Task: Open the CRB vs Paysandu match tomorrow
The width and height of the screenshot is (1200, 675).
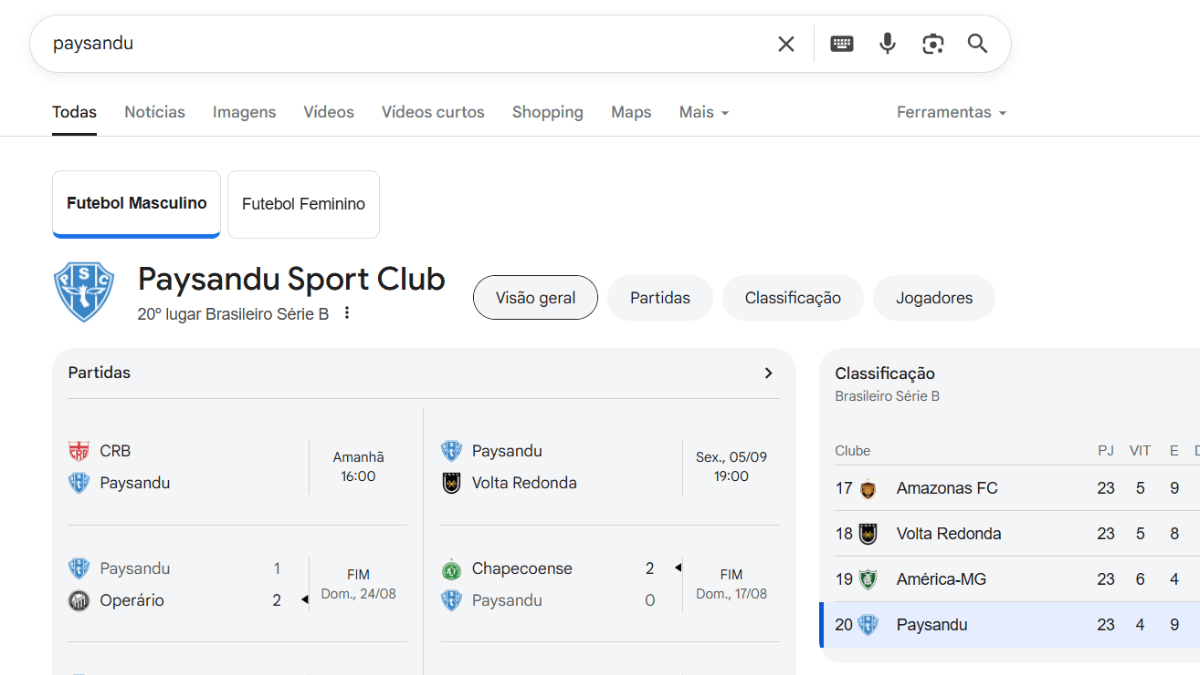Action: 237,467
